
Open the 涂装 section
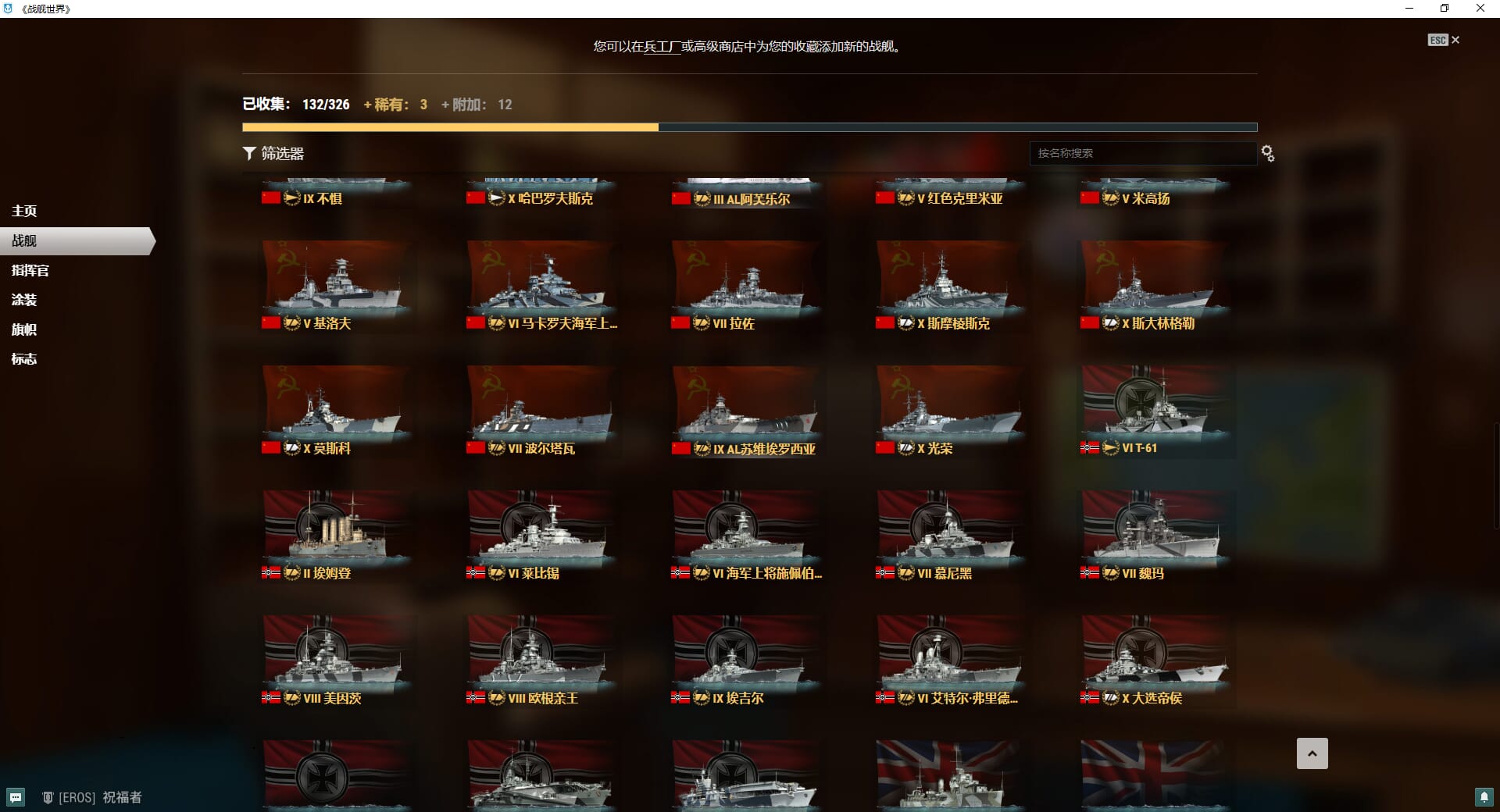24,300
